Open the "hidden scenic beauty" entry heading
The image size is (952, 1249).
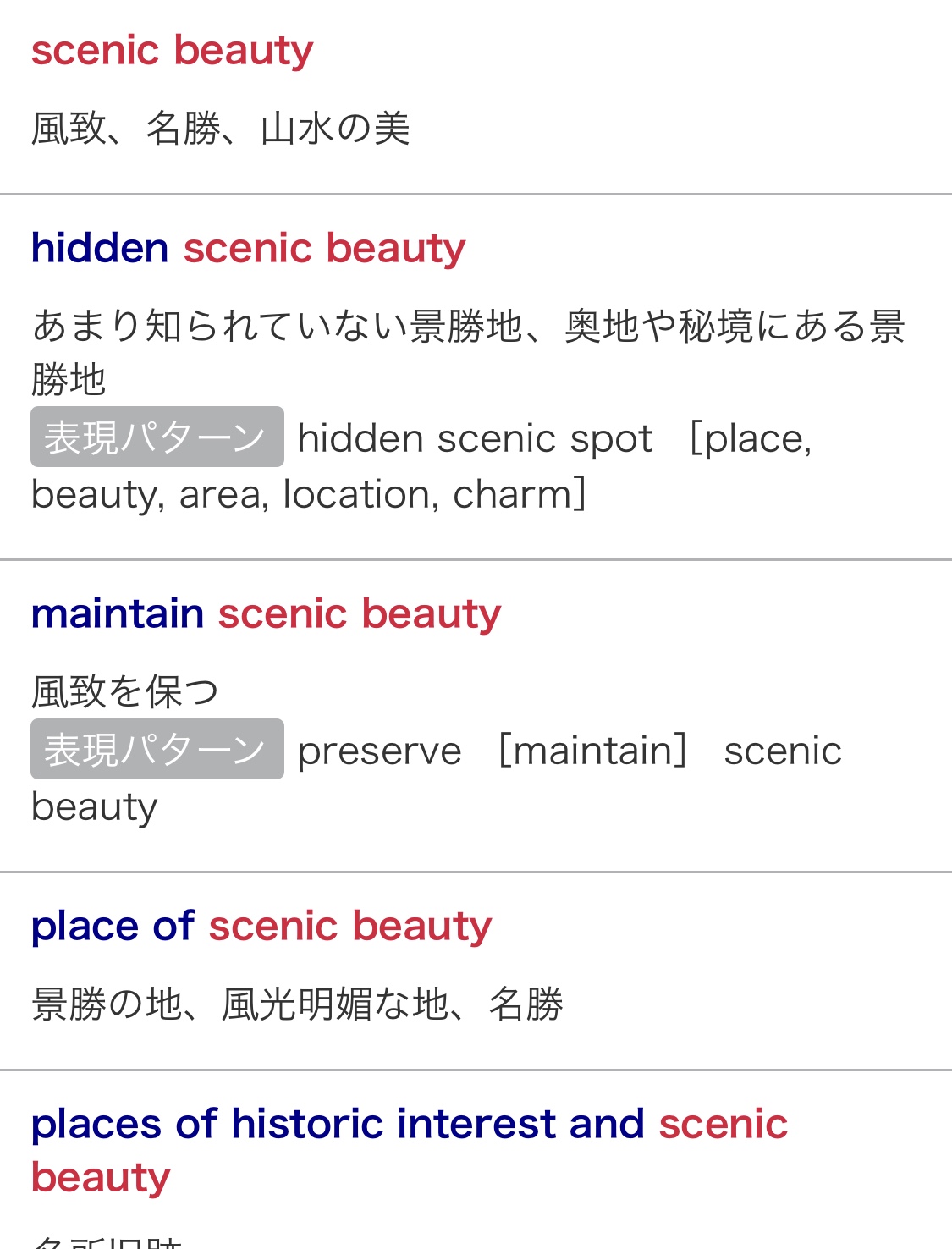click(248, 249)
